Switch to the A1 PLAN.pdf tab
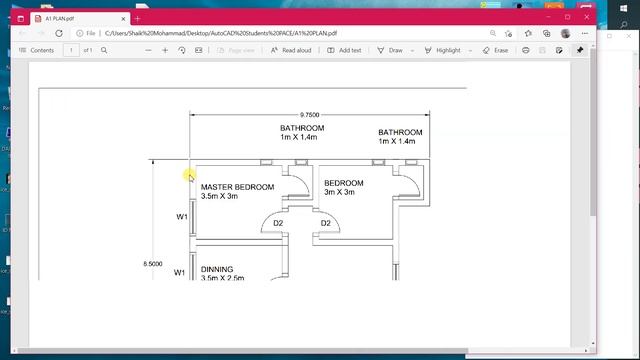Screen dimensions: 640x360 pyautogui.click(x=80, y=19)
